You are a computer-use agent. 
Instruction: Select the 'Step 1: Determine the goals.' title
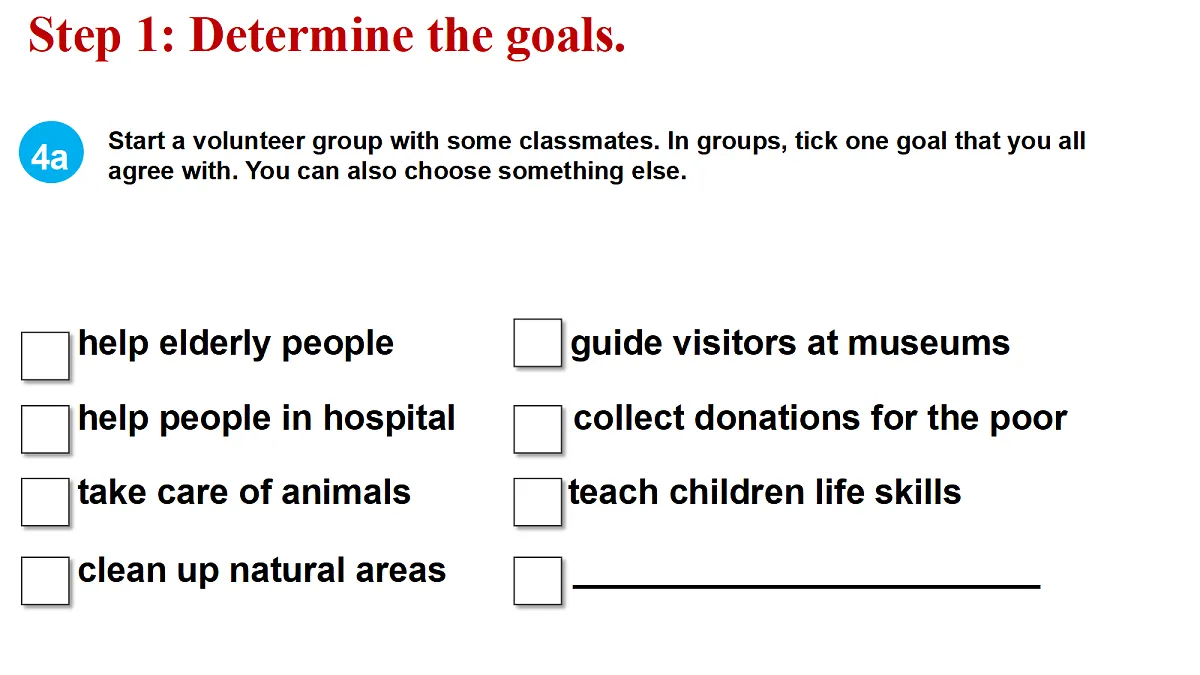point(327,37)
